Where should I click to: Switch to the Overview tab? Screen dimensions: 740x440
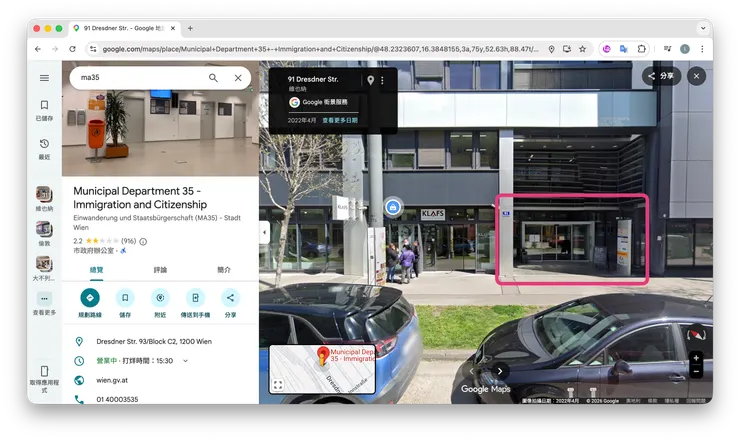coord(96,270)
